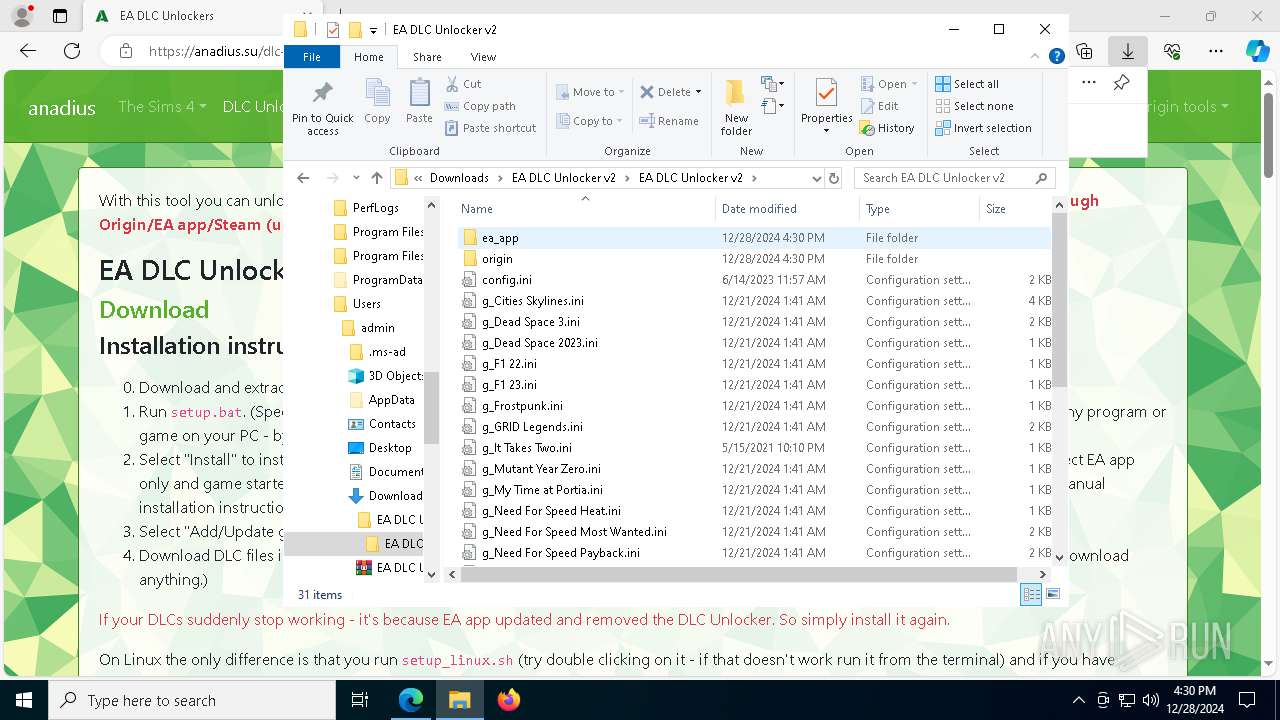This screenshot has height=720, width=1280.
Task: Select Contacts in the navigation pane
Action: point(392,424)
